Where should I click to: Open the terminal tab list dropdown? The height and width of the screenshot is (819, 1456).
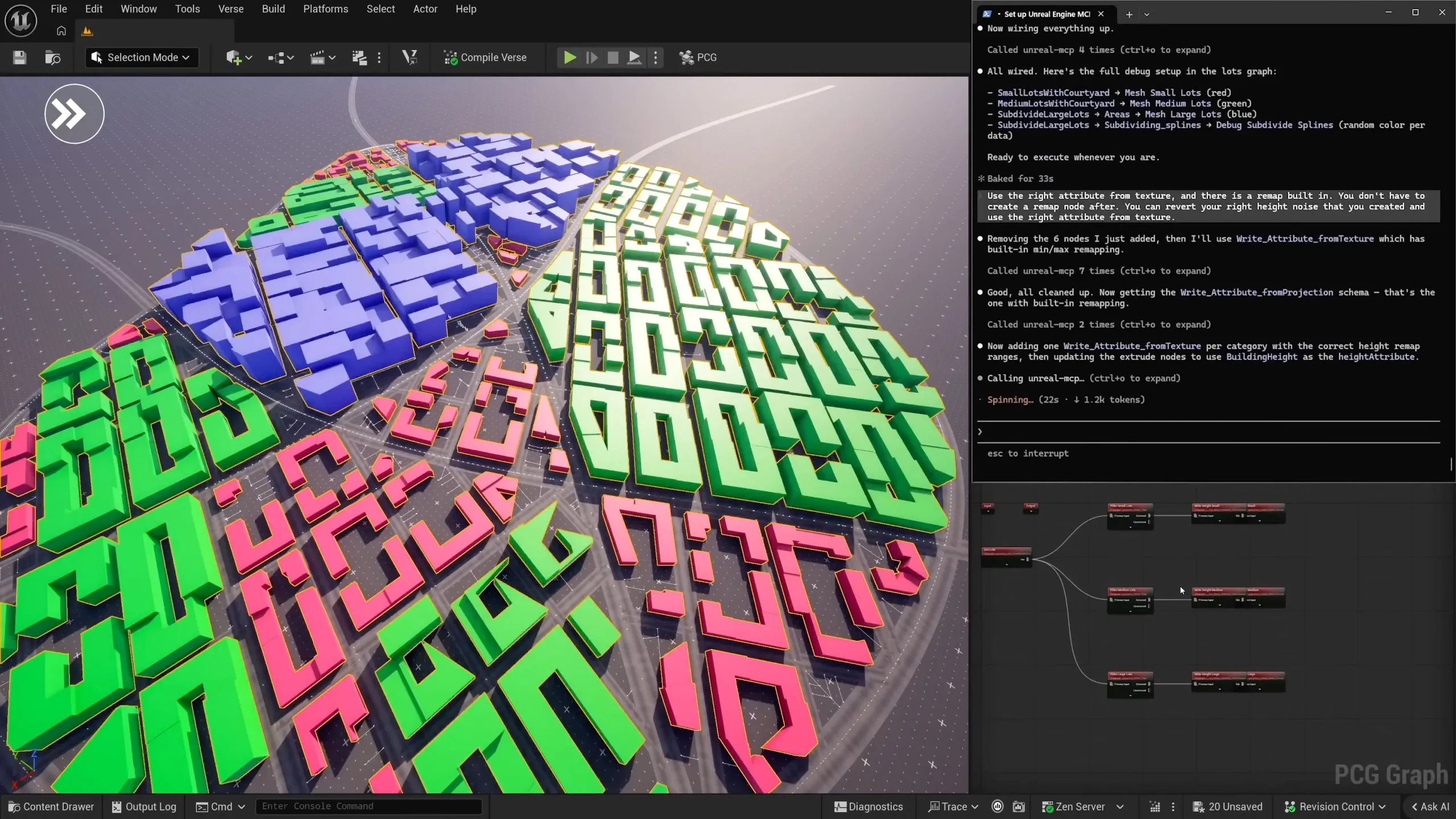1147,14
